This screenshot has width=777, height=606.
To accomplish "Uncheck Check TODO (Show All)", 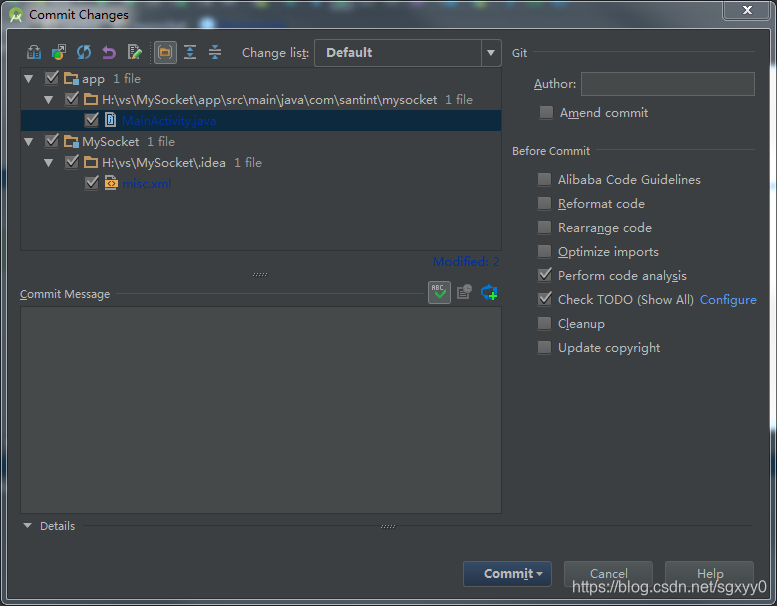I will tap(544, 299).
